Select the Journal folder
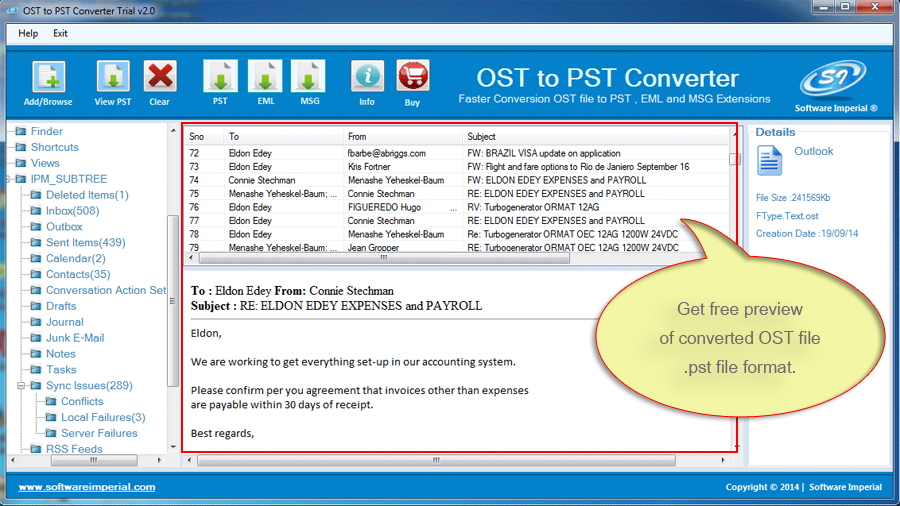Viewport: 900px width, 506px height. (65, 322)
